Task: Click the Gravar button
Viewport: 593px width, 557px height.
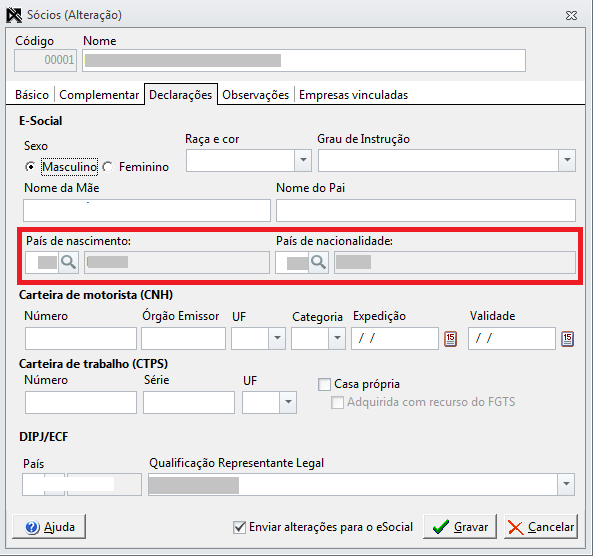Action: (460, 526)
